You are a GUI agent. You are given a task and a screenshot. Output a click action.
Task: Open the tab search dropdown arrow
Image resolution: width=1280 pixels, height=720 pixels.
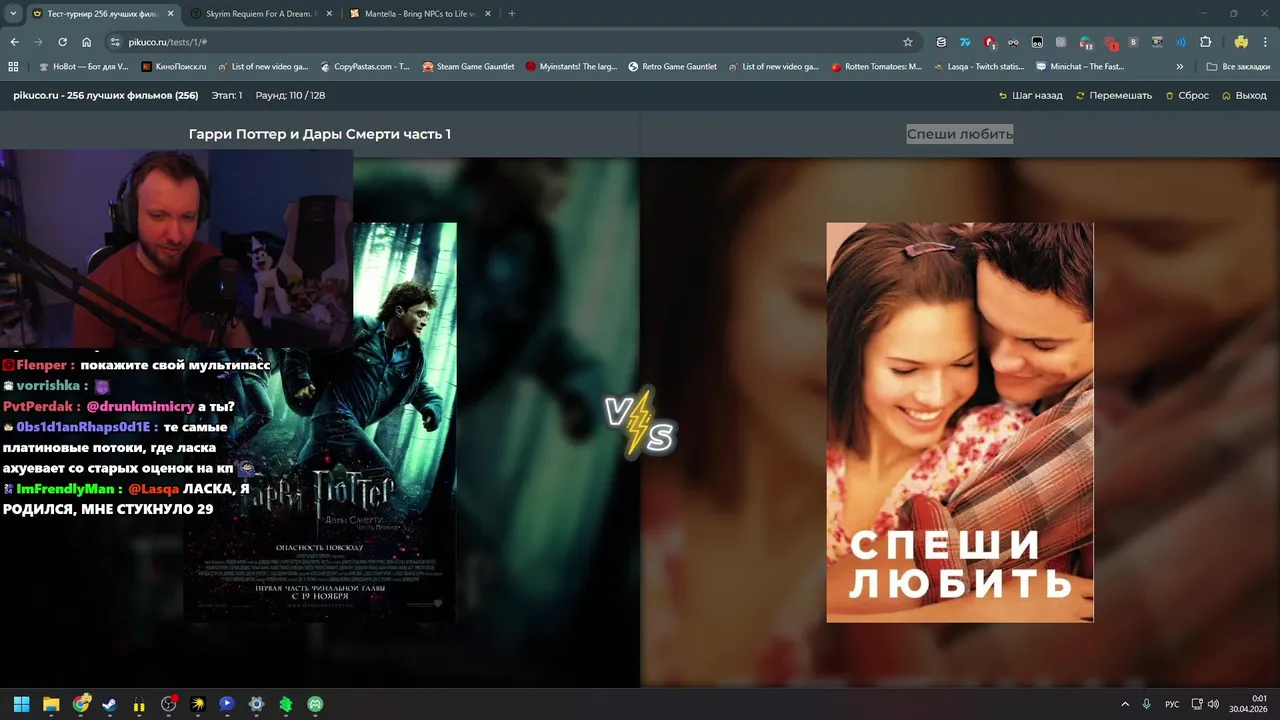12,14
